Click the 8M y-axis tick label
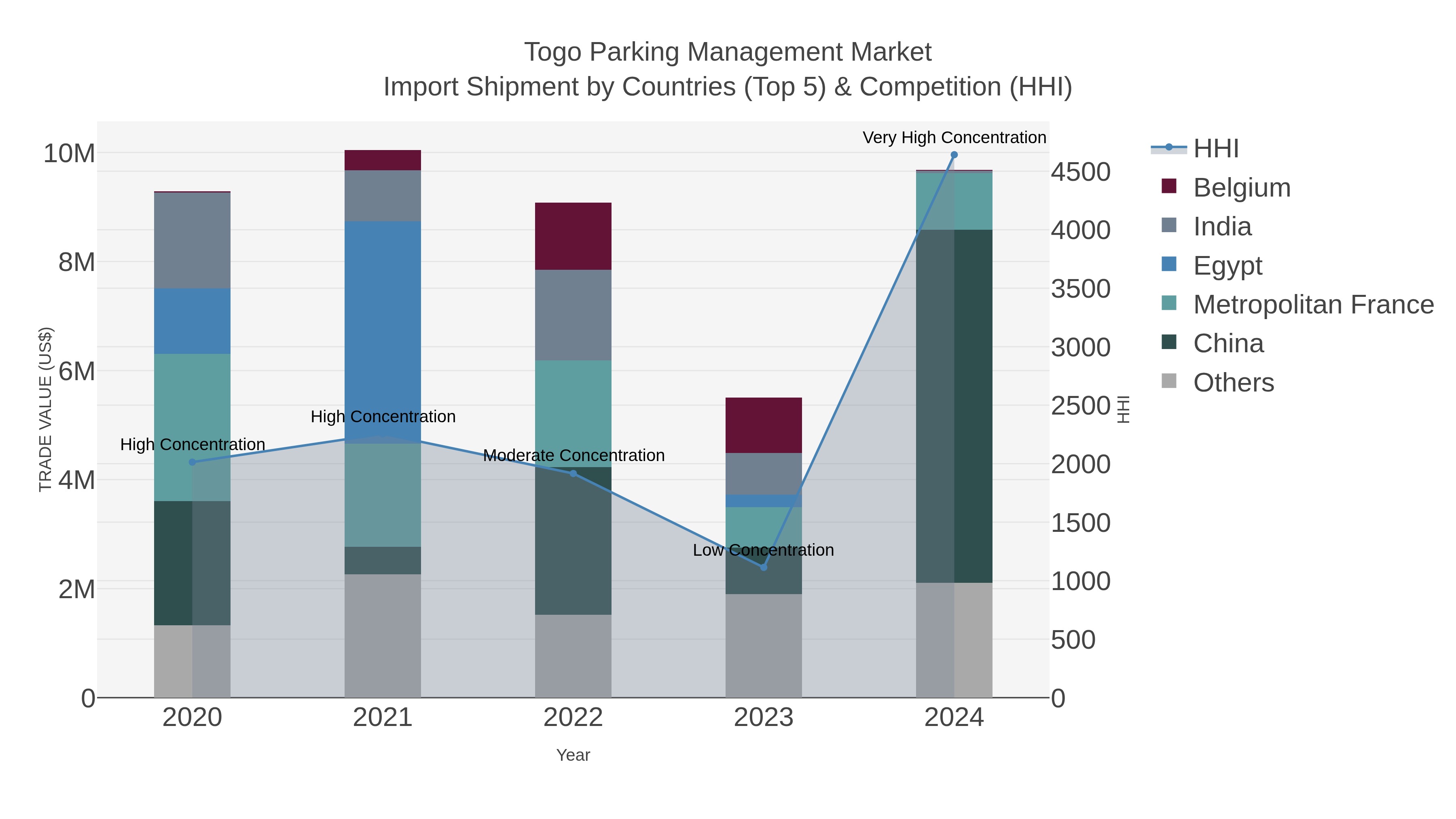Screen dimensions: 1456x819 (77, 262)
